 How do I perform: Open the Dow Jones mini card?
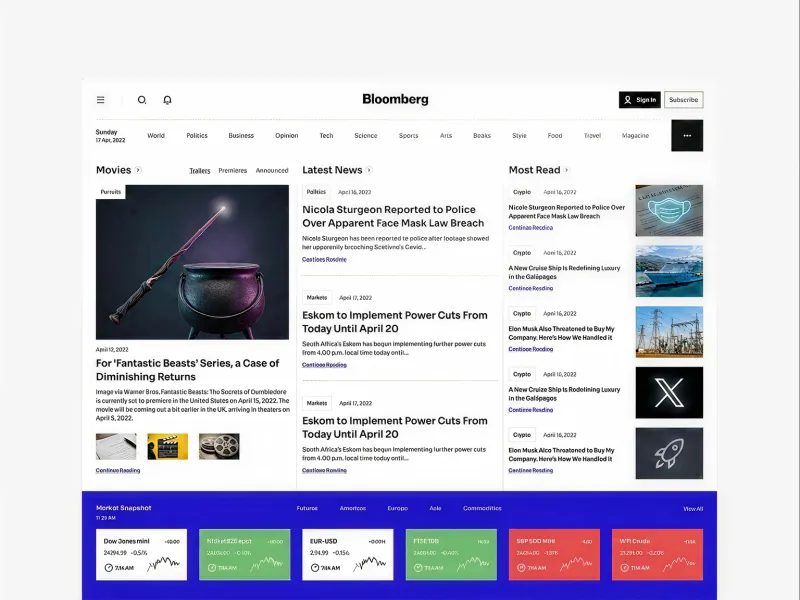(141, 555)
